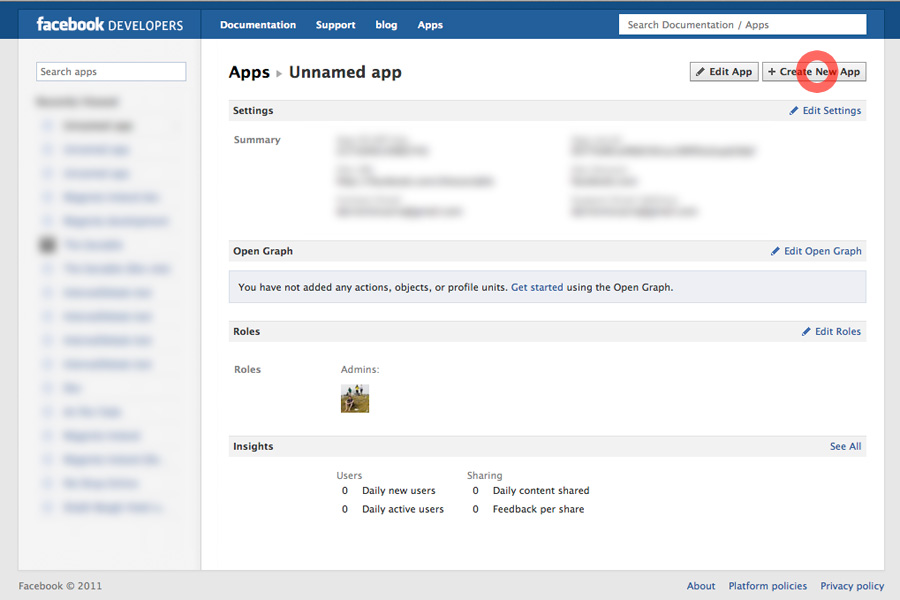
Task: Click the facebook DEVELOPERS logo
Action: (109, 24)
